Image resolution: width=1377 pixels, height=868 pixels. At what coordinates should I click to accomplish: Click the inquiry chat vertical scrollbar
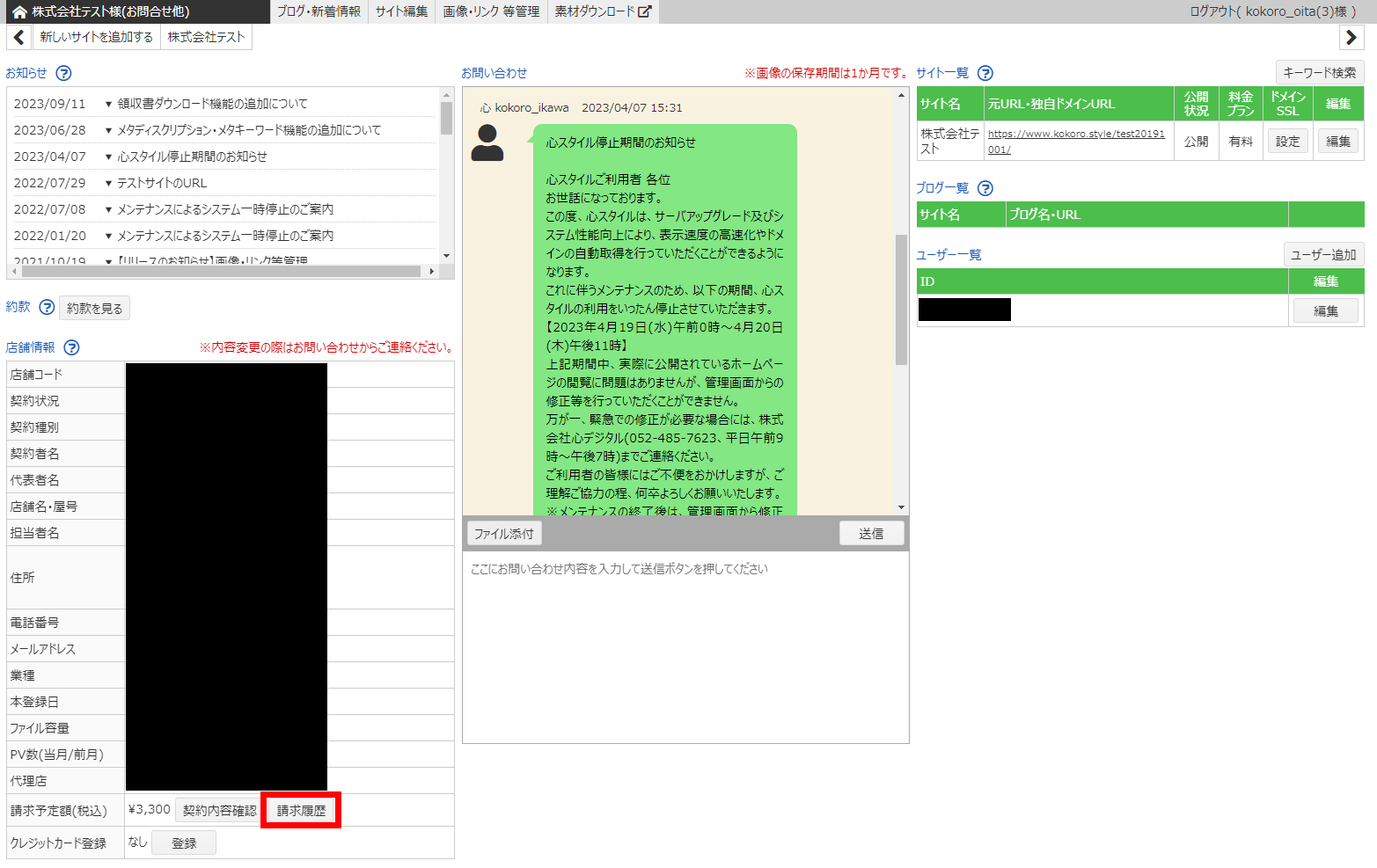(x=902, y=299)
